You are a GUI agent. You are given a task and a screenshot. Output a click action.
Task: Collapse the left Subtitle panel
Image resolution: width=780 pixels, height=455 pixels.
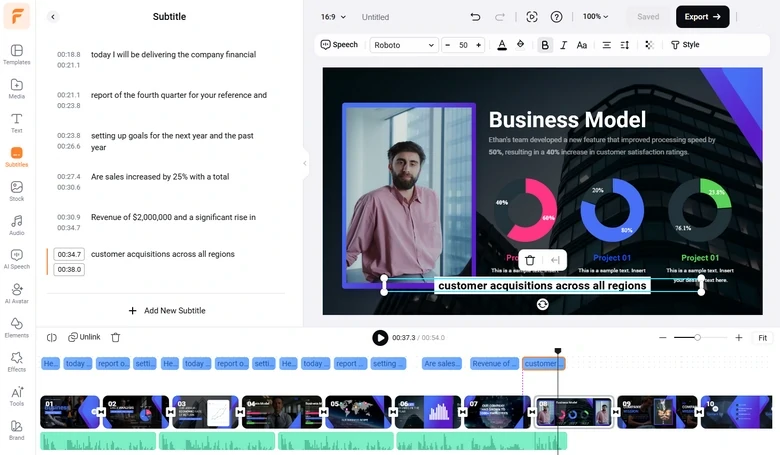304,163
